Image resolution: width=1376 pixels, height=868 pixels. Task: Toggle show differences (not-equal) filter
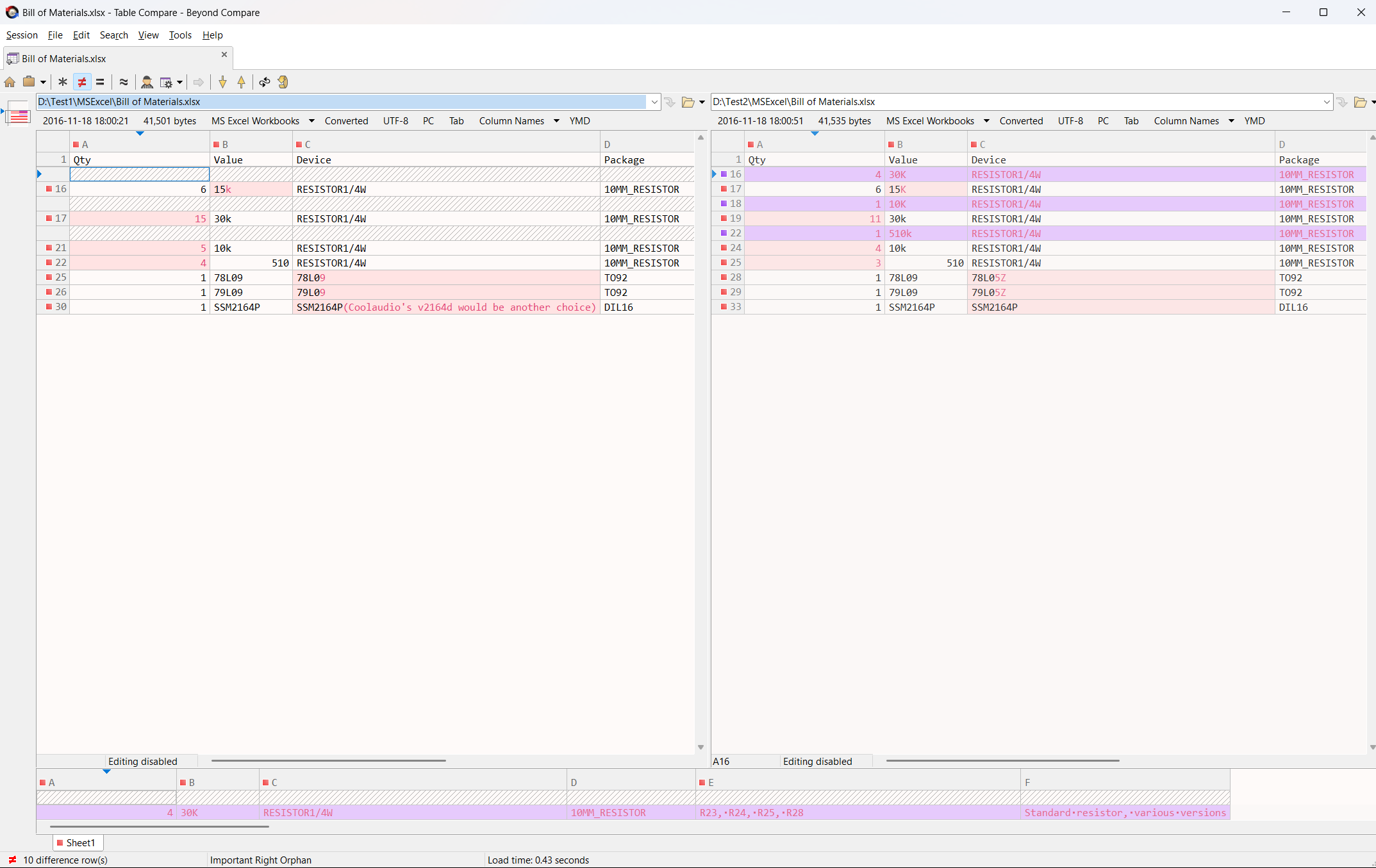(81, 82)
